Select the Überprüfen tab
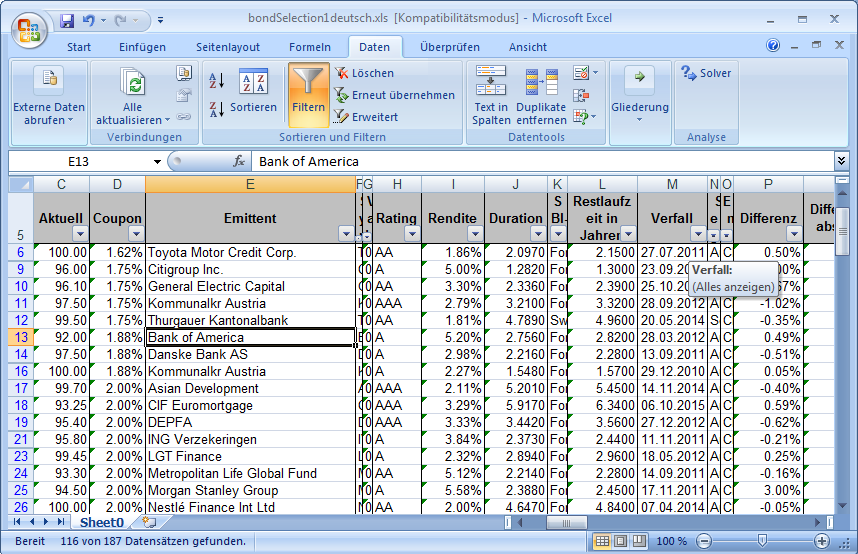 (450, 47)
